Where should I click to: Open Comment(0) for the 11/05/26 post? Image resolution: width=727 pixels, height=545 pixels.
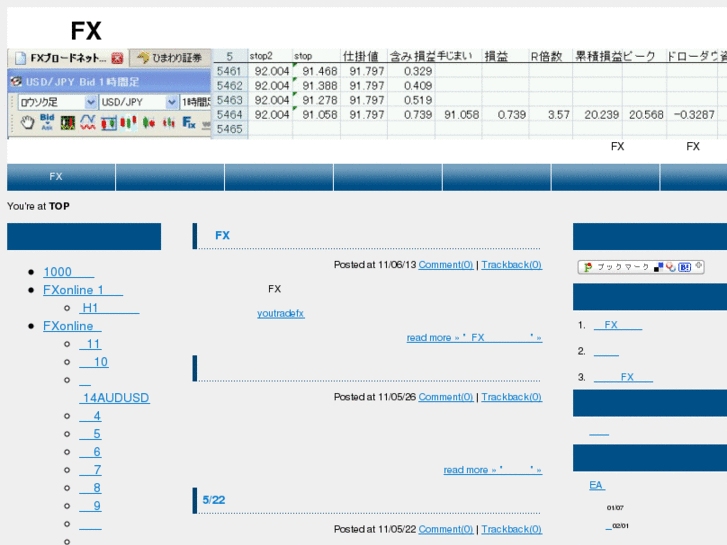click(446, 397)
